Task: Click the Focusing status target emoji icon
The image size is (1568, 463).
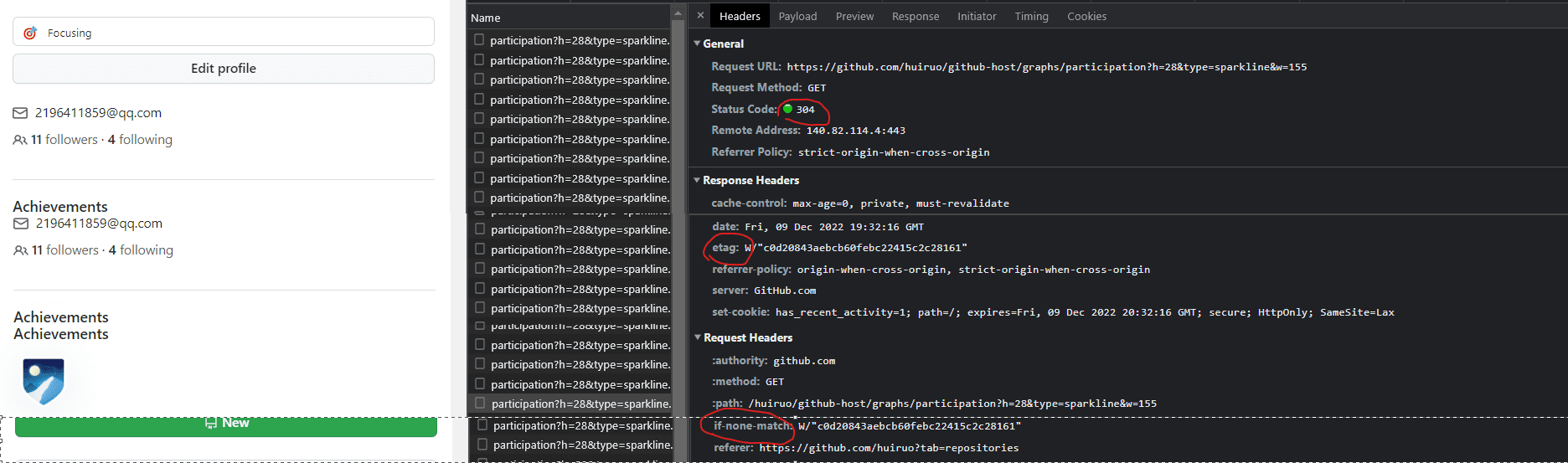Action: [30, 33]
